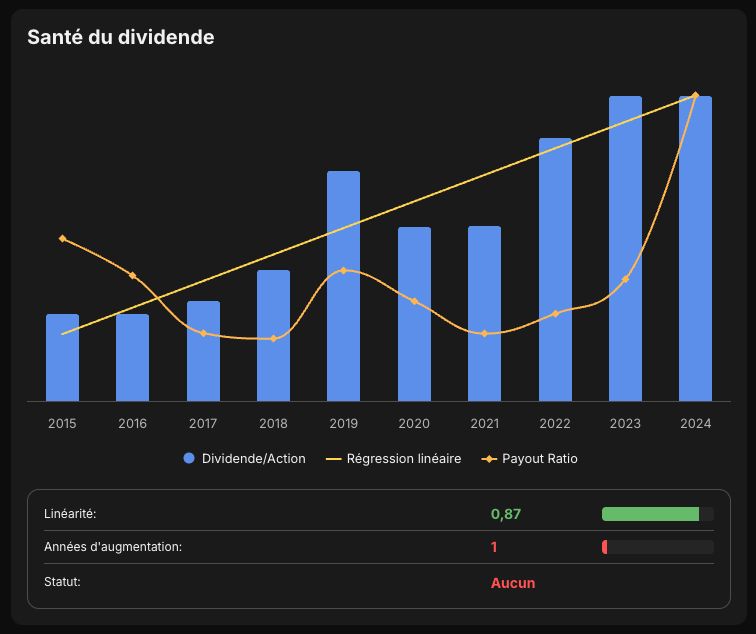Click the 0,87 linearity value

pos(506,514)
